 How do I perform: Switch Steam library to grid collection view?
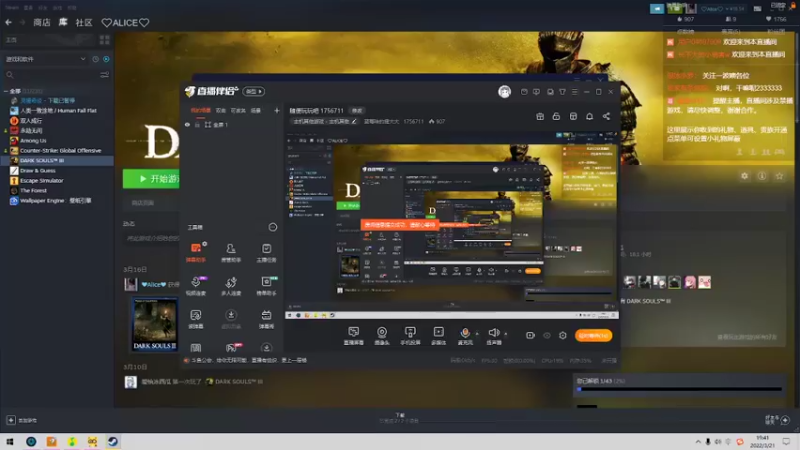click(x=105, y=40)
